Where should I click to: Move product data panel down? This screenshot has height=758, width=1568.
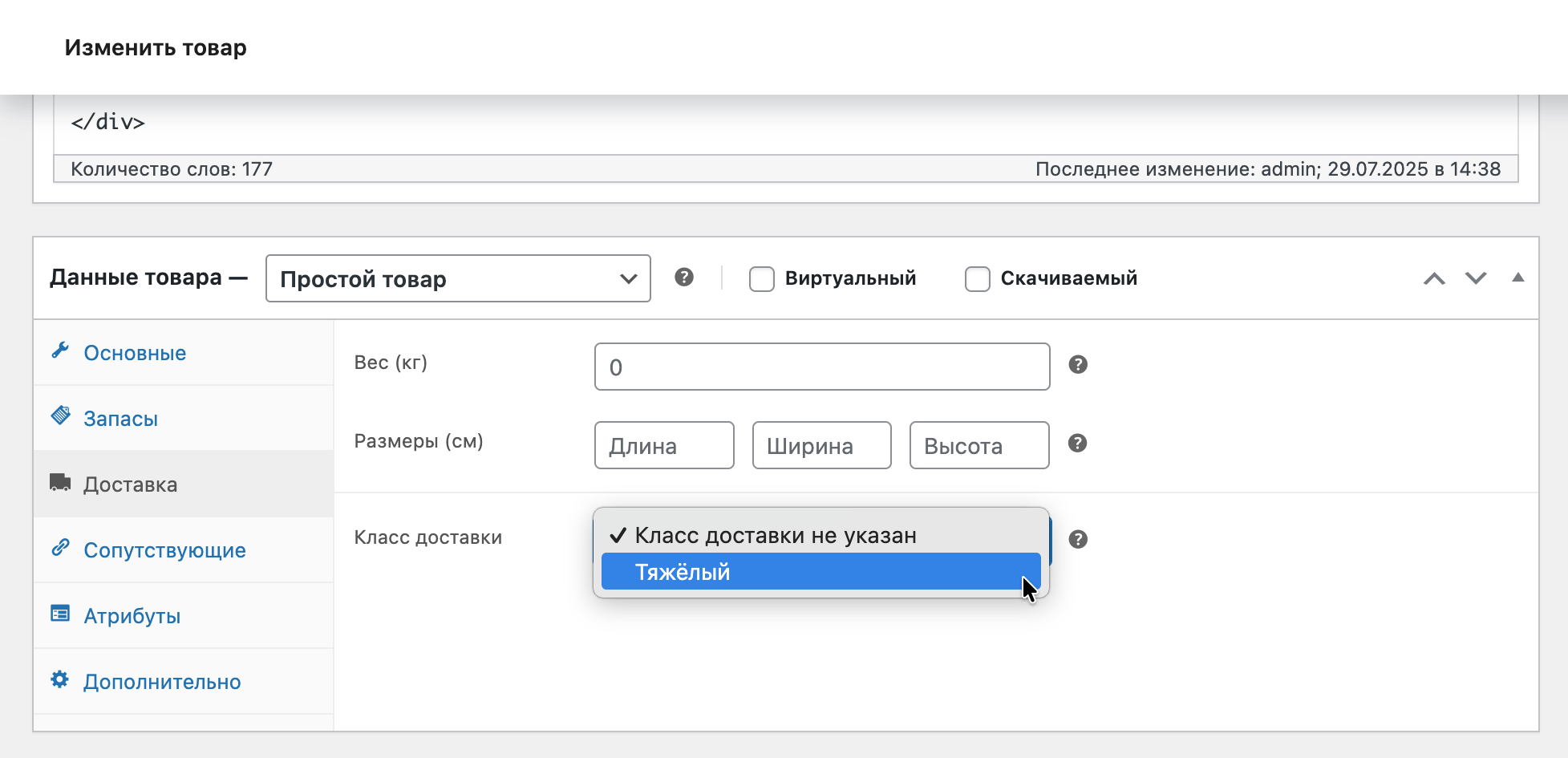tap(1476, 278)
